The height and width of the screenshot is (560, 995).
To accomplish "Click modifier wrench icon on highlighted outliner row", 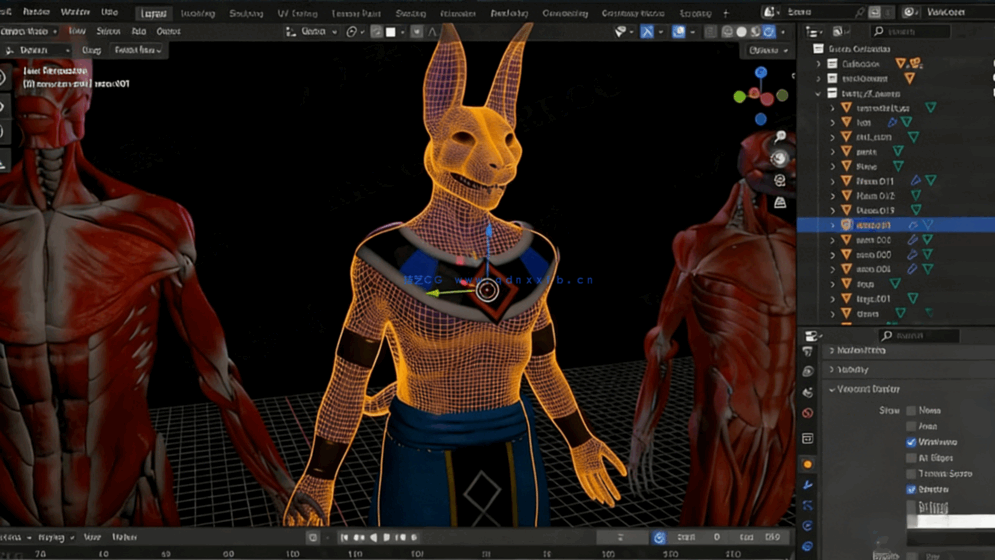I will tap(913, 225).
